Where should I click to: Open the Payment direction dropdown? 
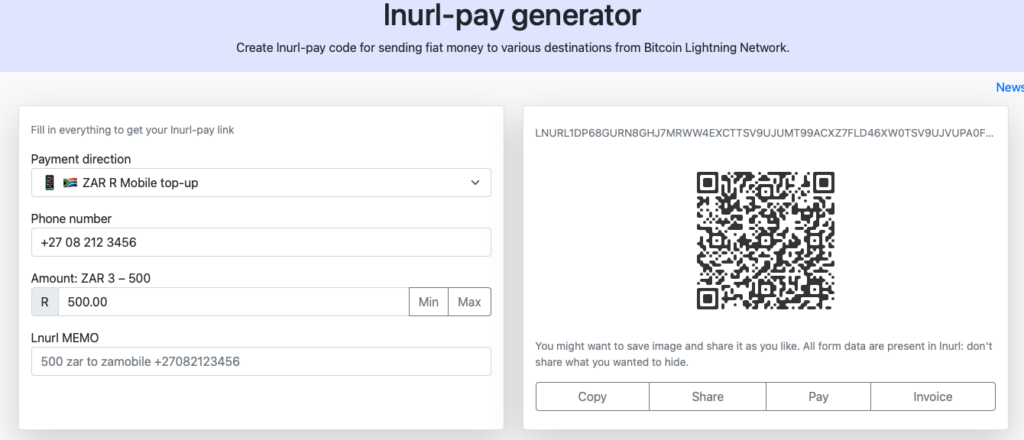pos(261,183)
